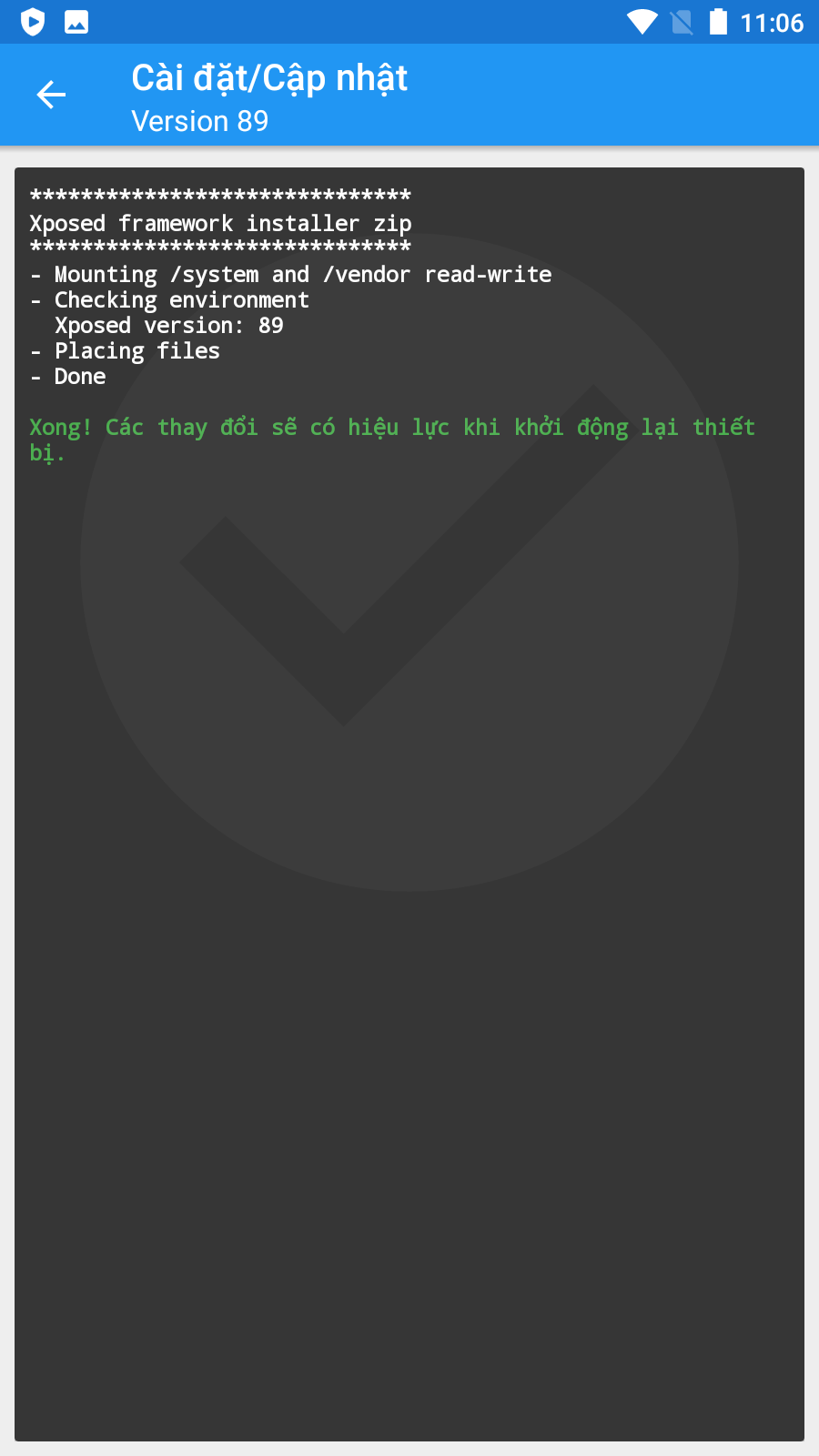Tap the top asterisk separator line
This screenshot has width=819, height=1456.
[x=220, y=195]
